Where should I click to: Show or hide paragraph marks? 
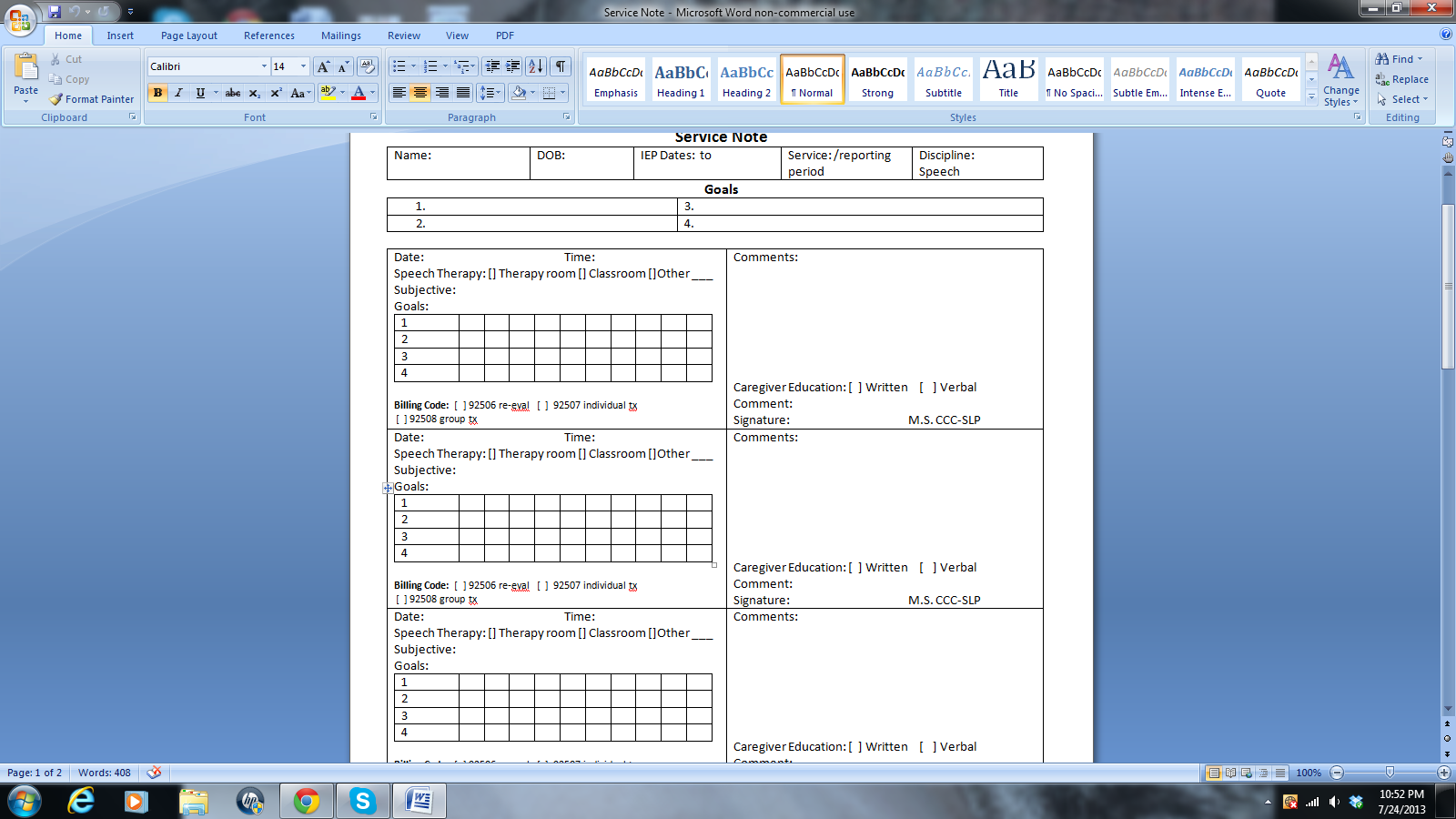561,66
